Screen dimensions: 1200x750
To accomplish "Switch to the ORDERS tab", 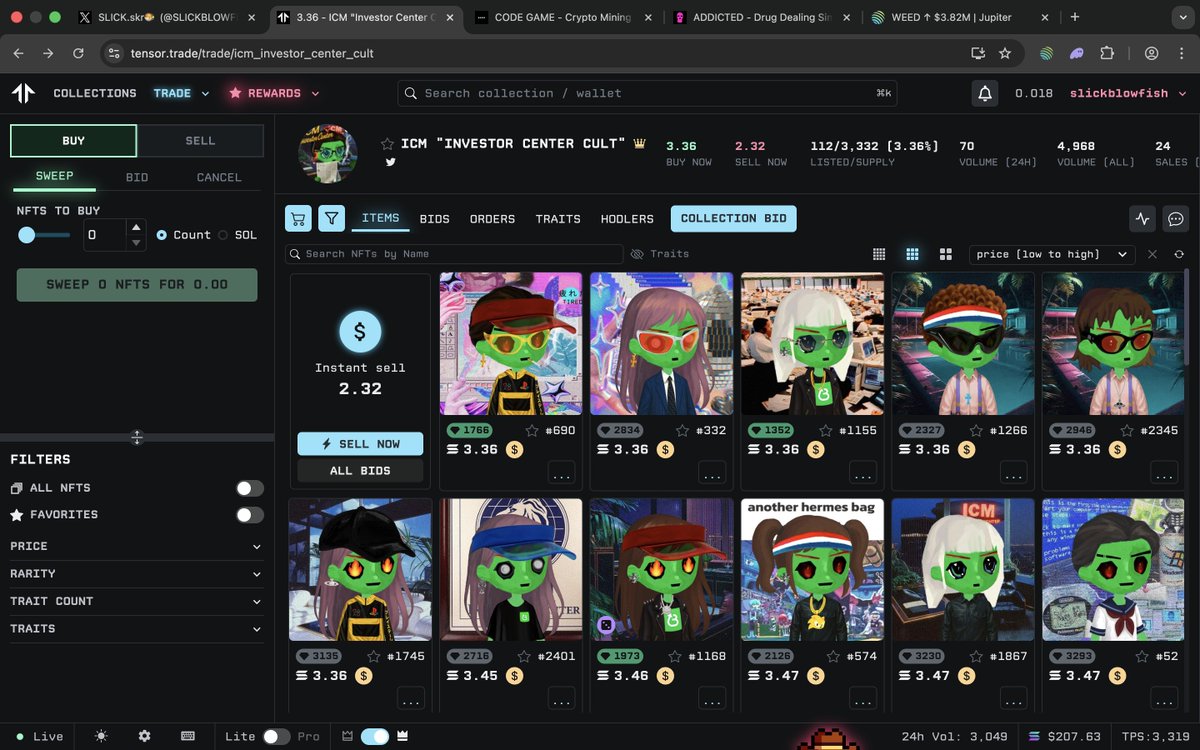I will 492,219.
